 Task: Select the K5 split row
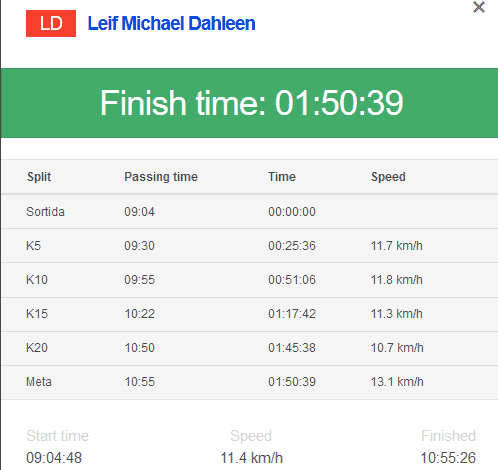coord(249,246)
